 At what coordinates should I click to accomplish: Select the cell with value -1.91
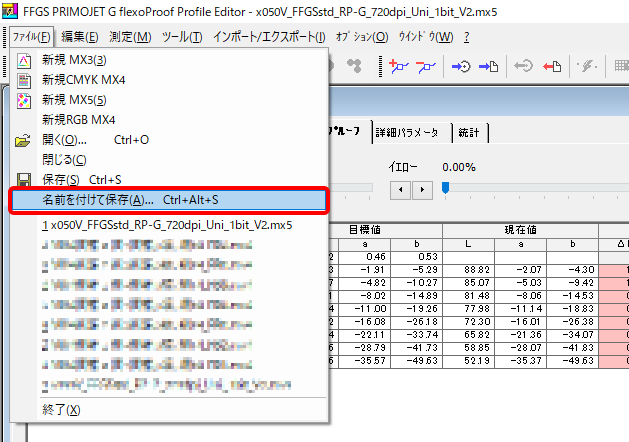click(365, 270)
